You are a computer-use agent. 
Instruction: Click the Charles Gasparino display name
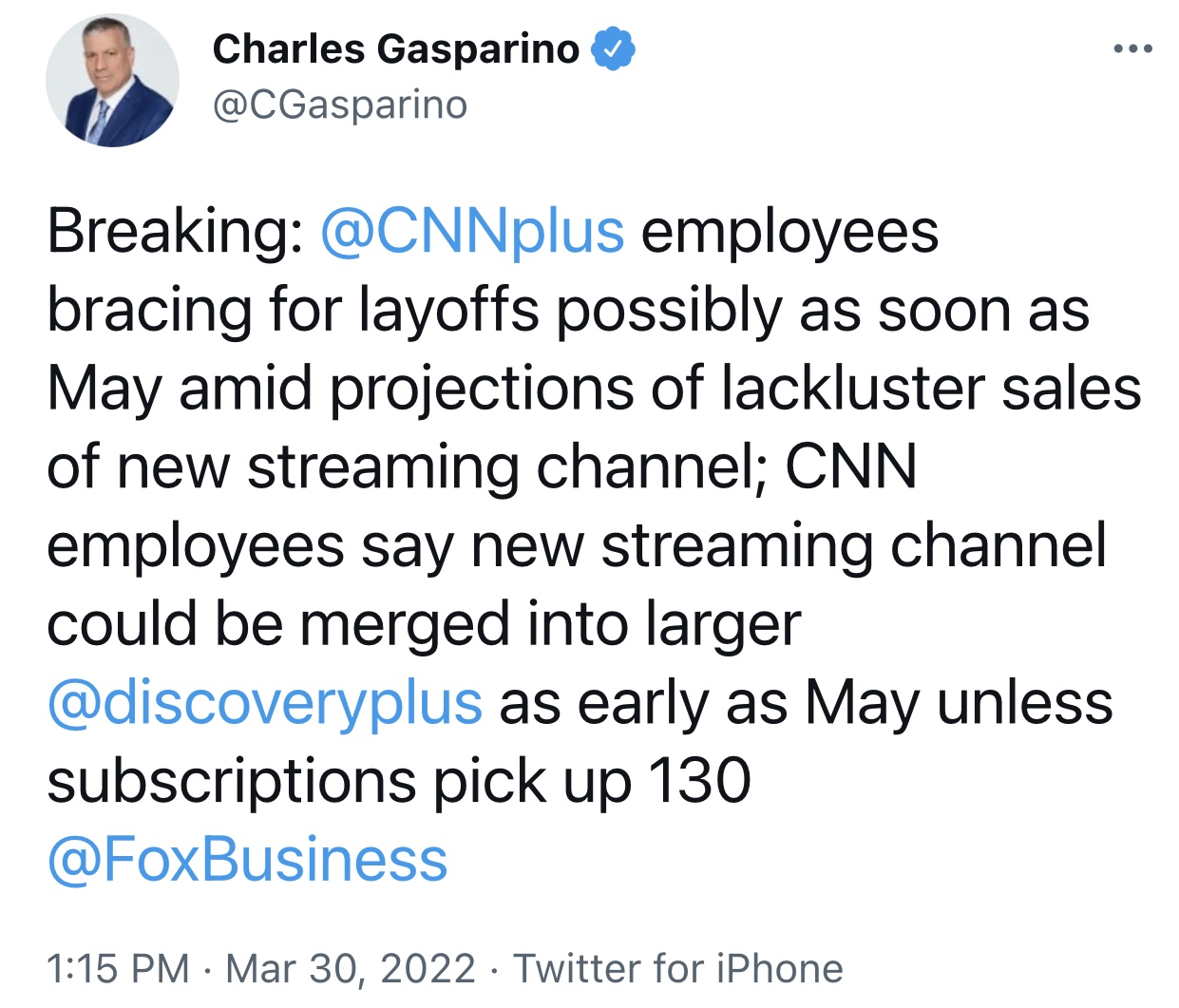395,49
